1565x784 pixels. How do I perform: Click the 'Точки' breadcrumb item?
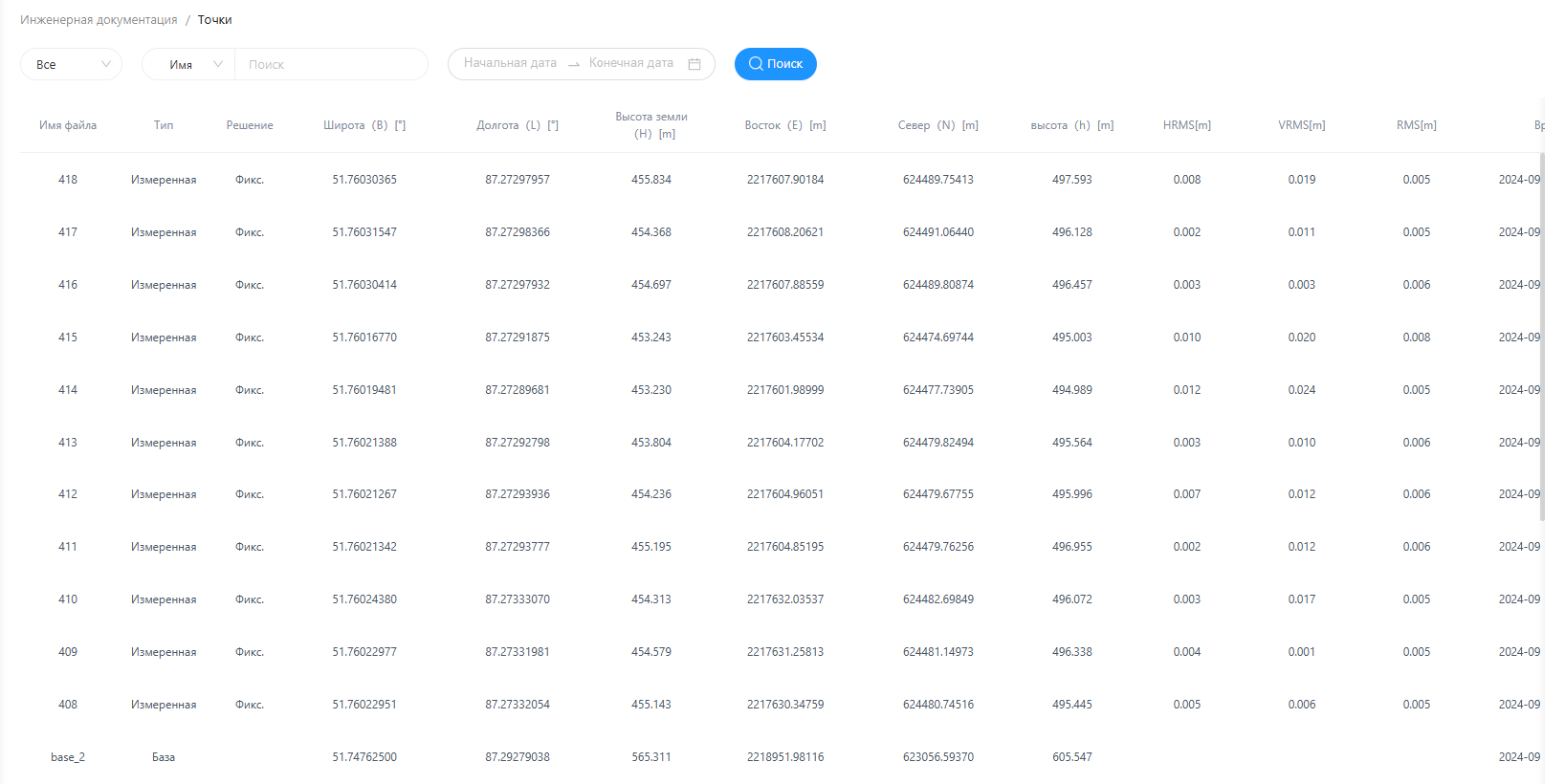tap(214, 19)
